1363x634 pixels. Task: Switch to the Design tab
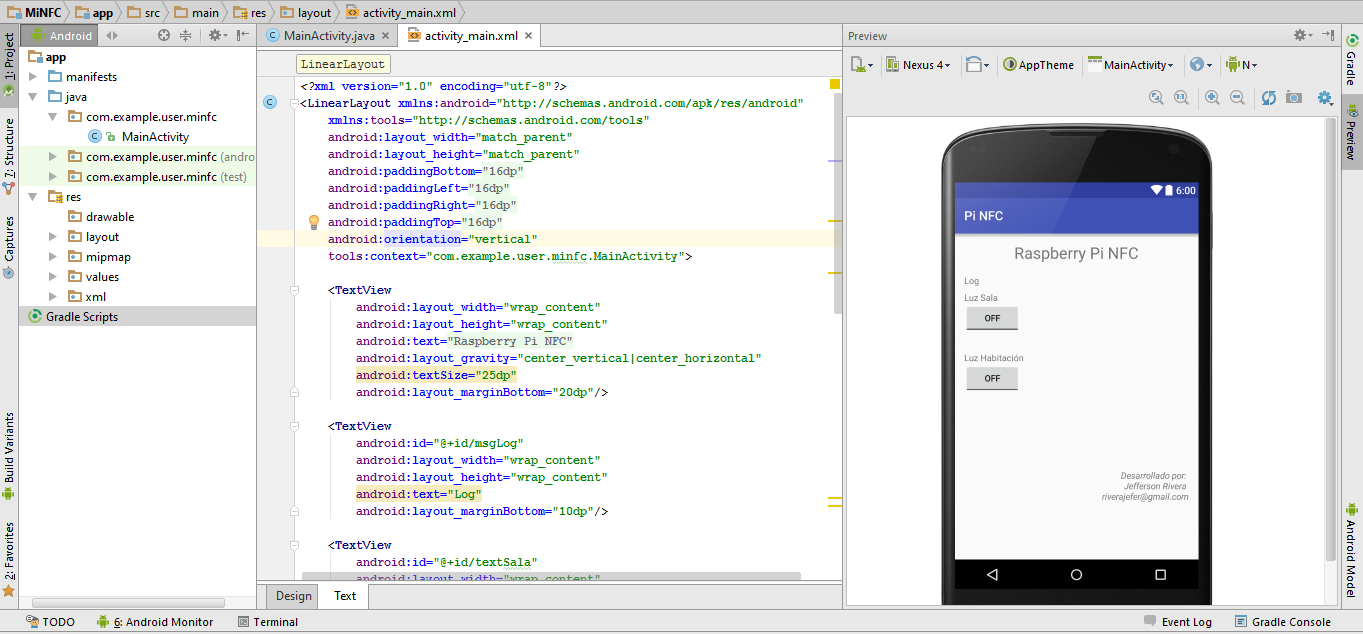292,596
